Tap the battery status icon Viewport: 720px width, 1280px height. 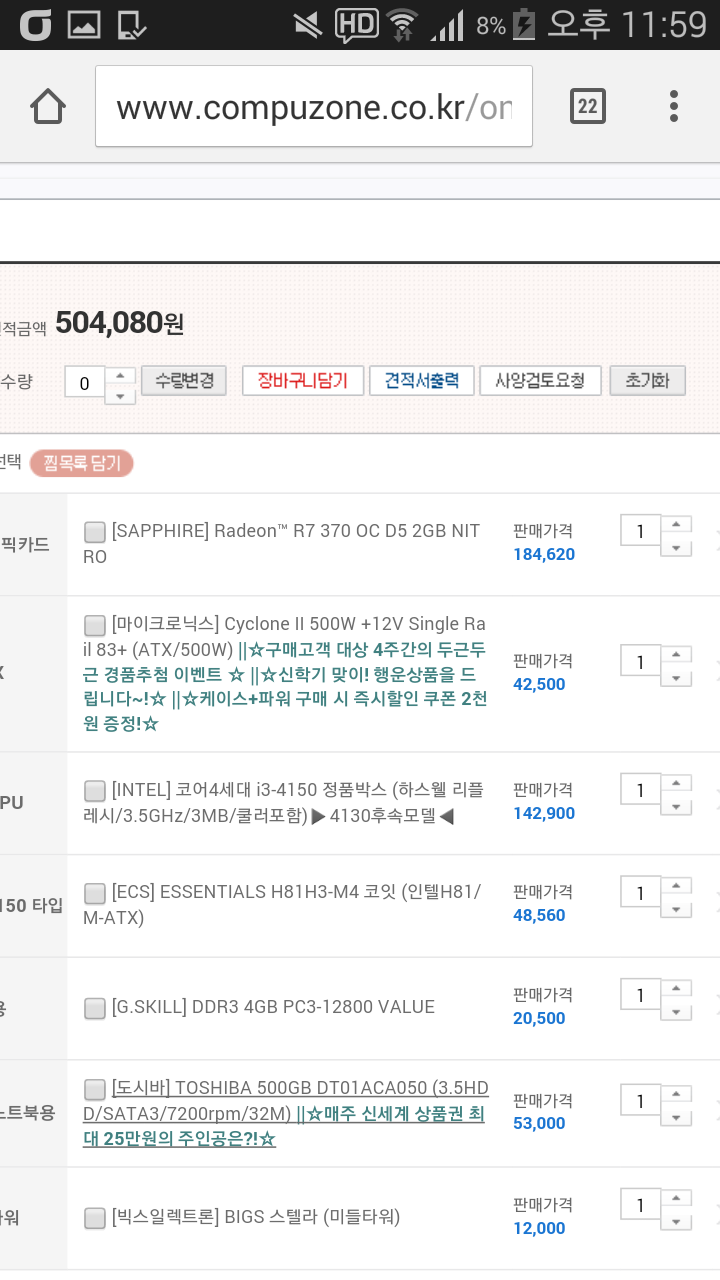(x=523, y=24)
